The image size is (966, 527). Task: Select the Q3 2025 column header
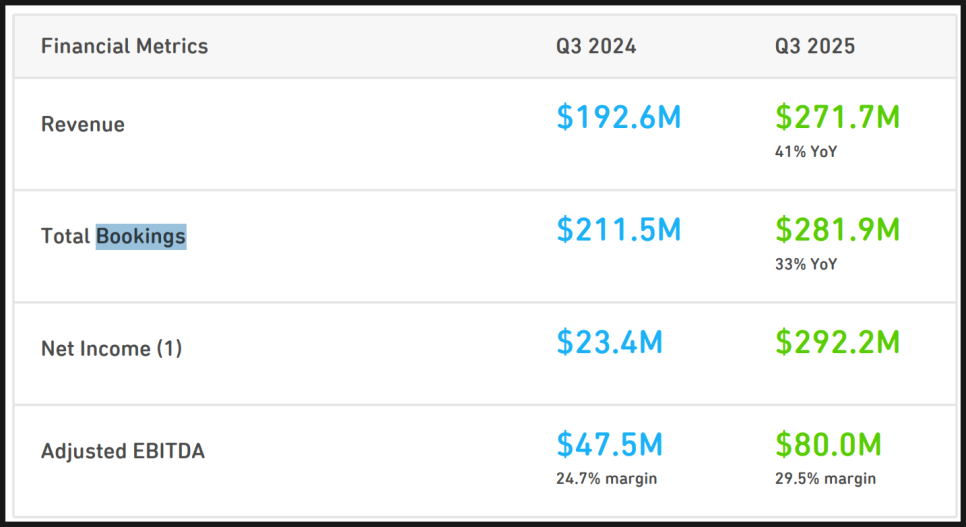814,46
